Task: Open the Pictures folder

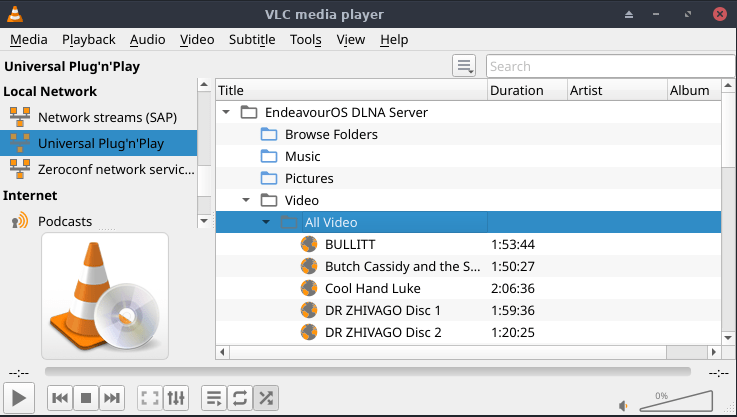Action: coord(468,178)
